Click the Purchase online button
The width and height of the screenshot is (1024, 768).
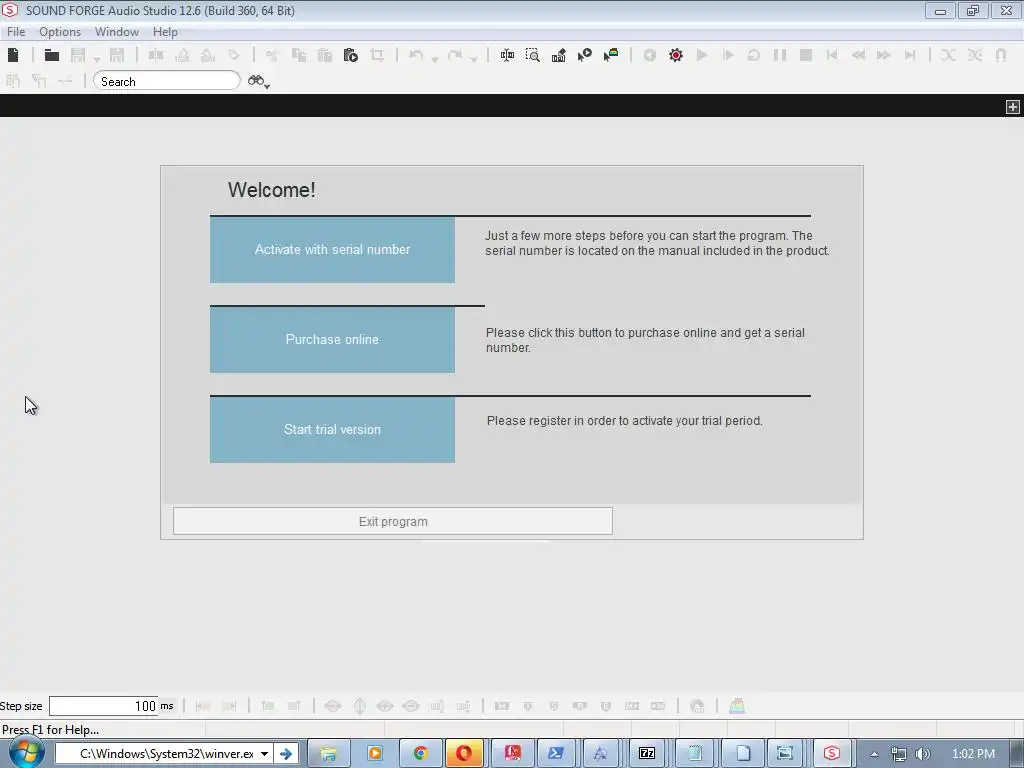click(x=332, y=340)
